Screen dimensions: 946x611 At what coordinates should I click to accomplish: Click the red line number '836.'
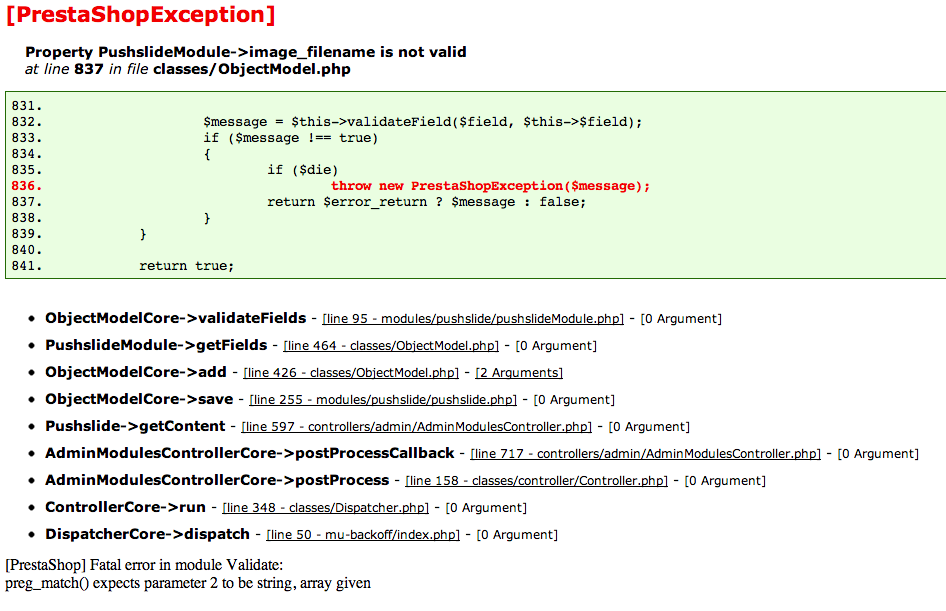coord(27,186)
